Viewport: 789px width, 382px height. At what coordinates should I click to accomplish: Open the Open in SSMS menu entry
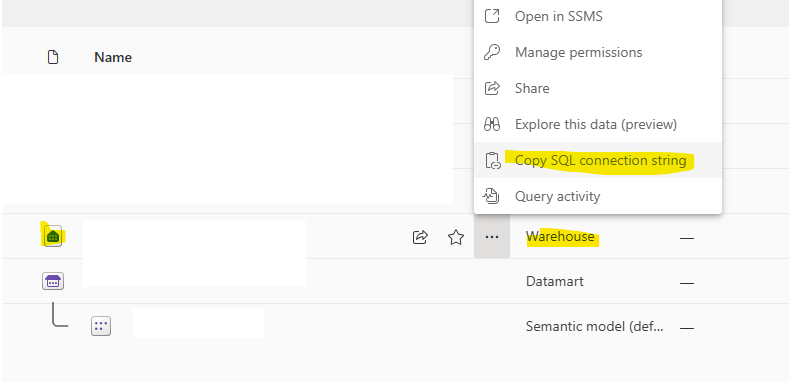point(598,17)
